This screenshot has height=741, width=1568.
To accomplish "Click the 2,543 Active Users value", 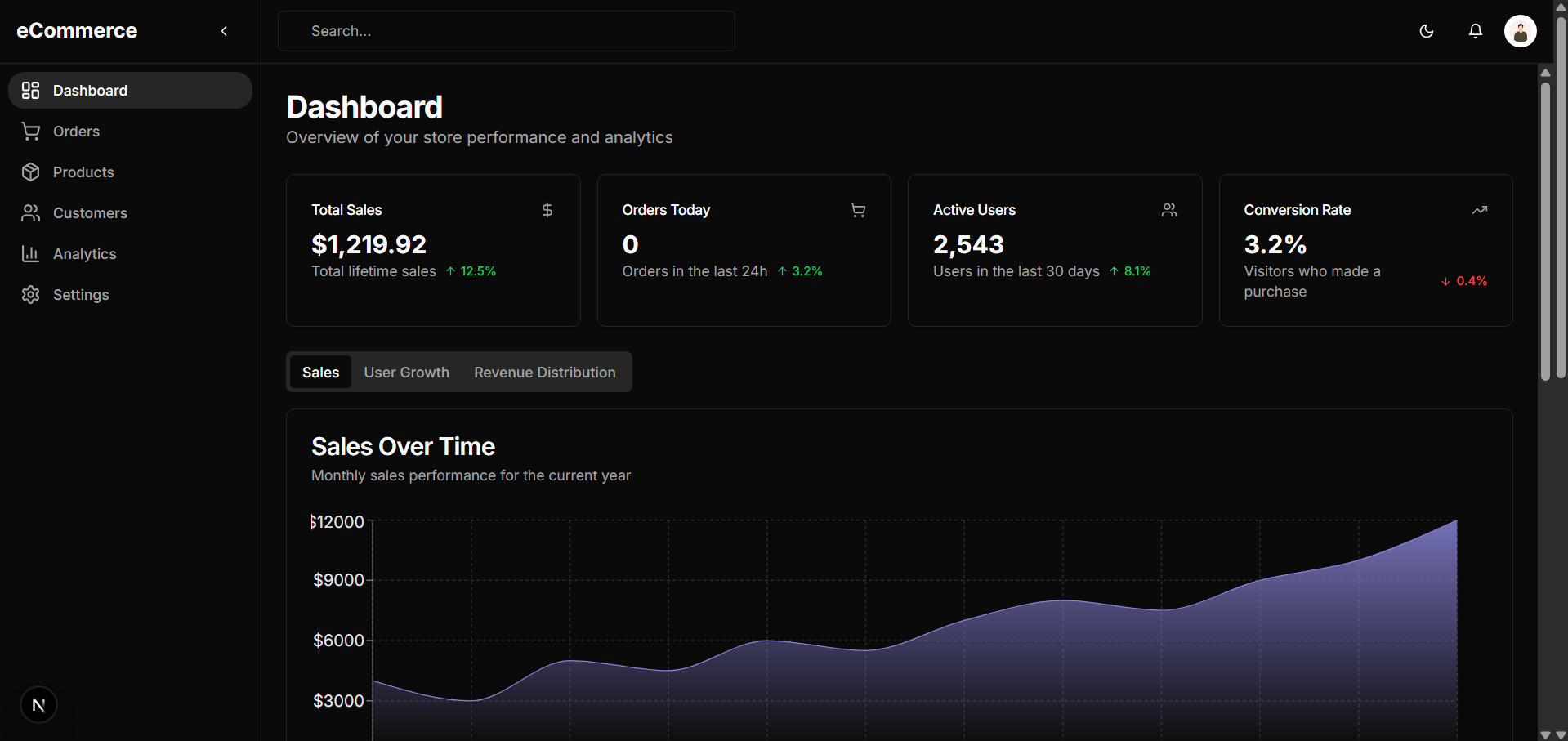I will click(x=968, y=244).
